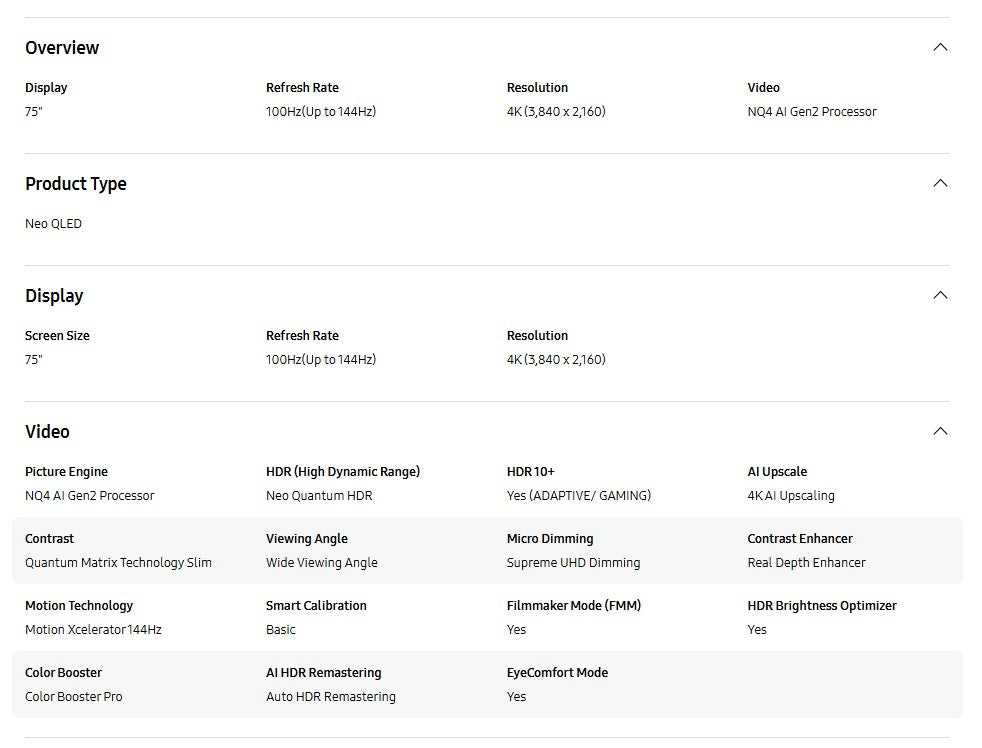Click the Overview section heading
The width and height of the screenshot is (982, 748).
tap(62, 48)
